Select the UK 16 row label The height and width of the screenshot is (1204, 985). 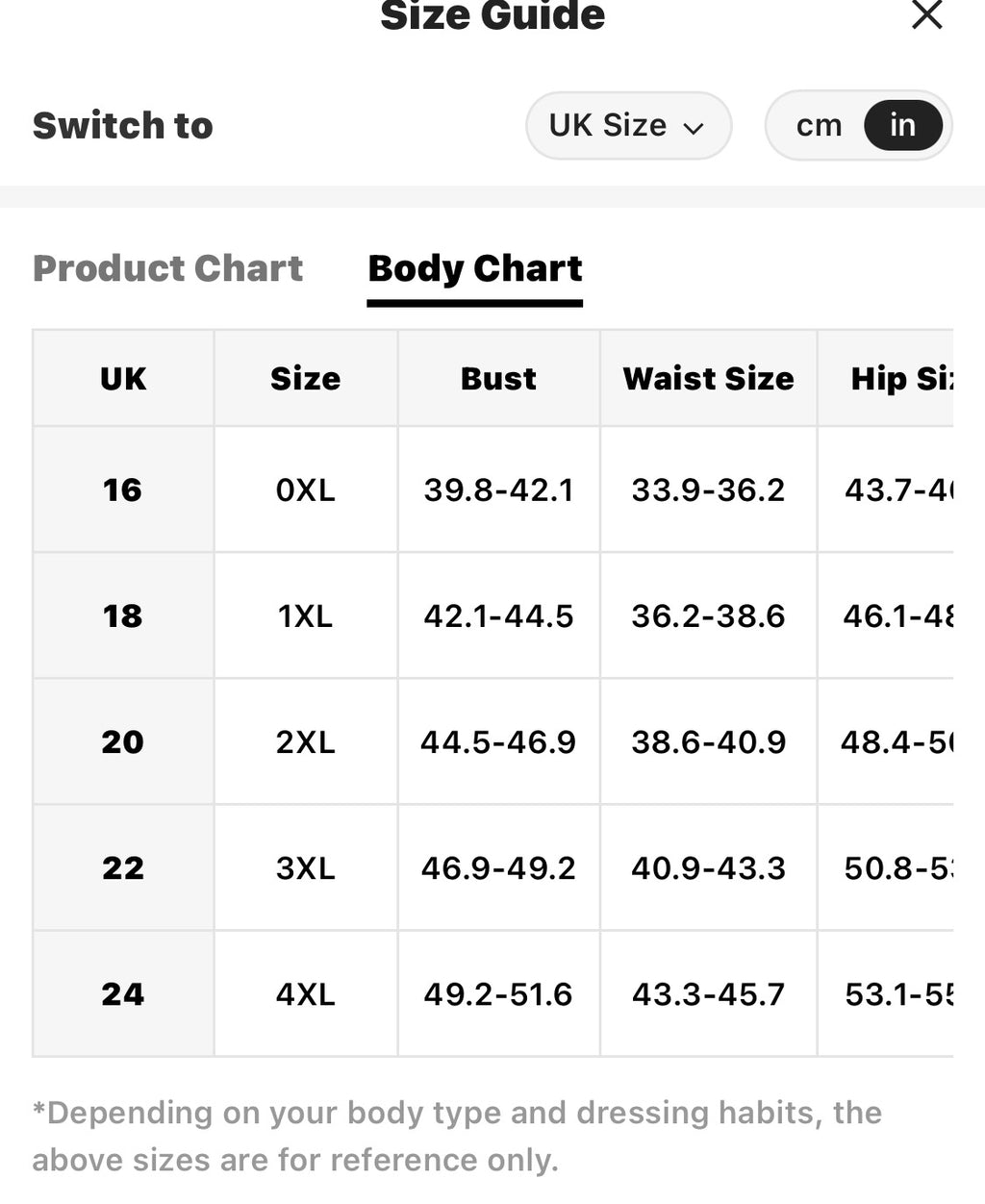(x=123, y=489)
